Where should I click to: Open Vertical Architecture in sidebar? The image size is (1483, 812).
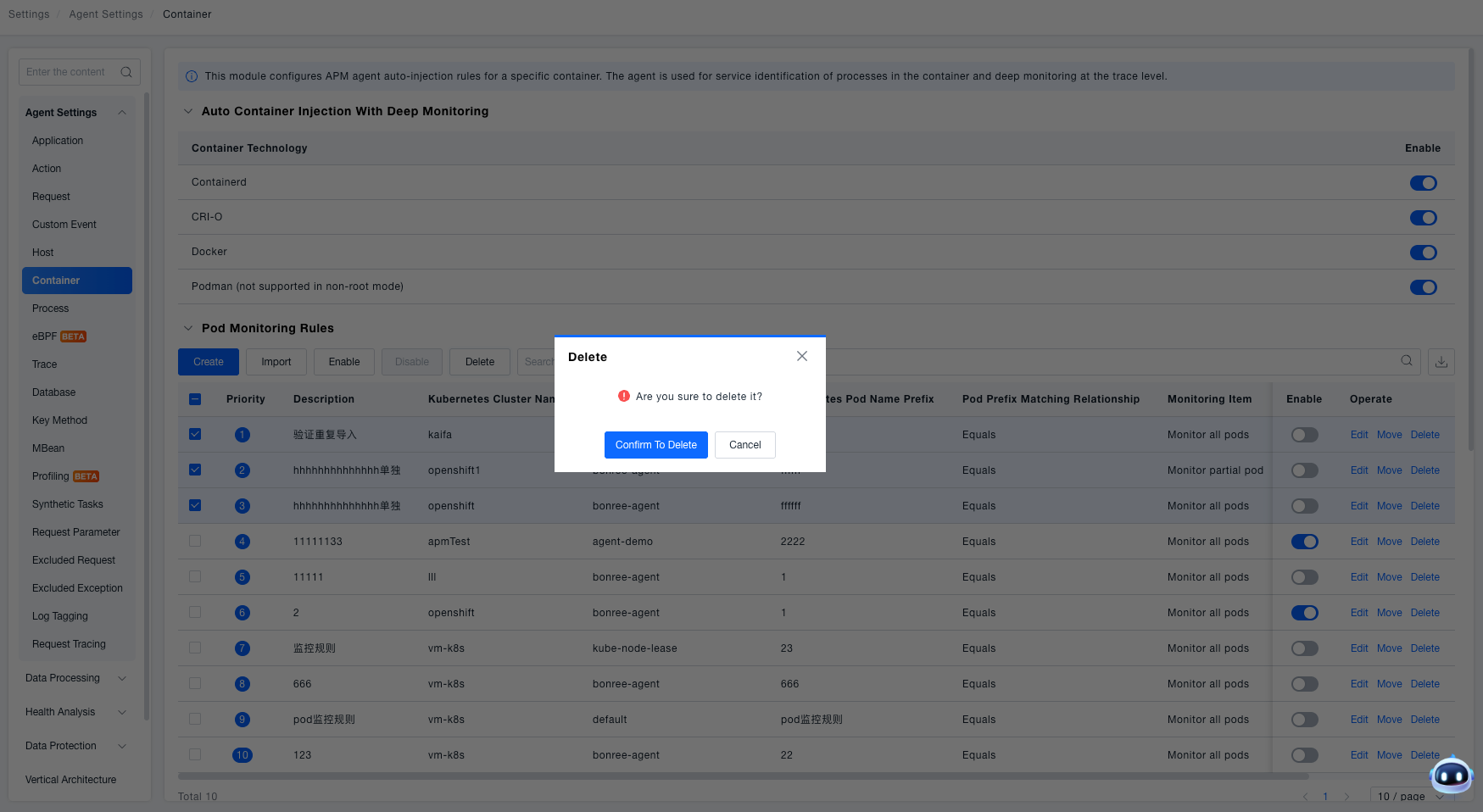70,780
